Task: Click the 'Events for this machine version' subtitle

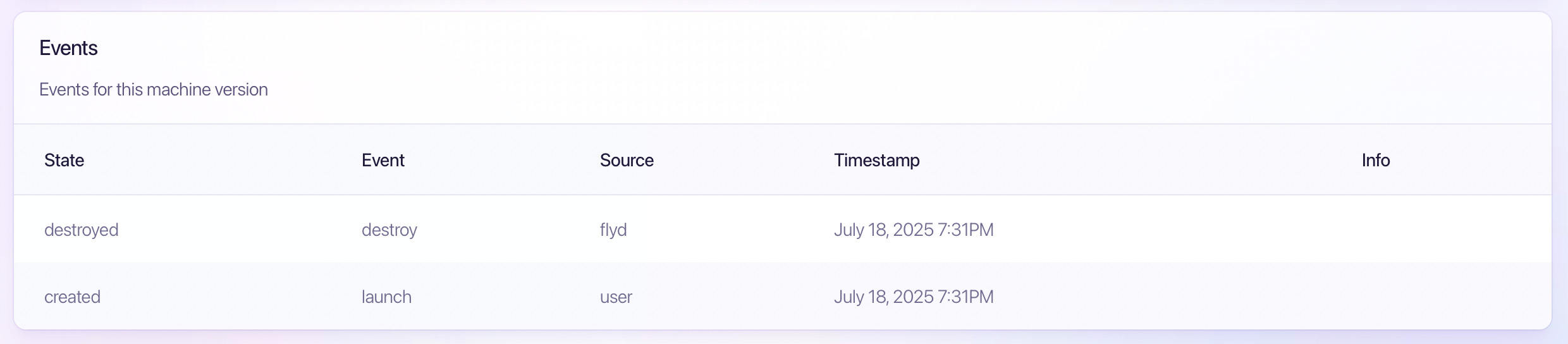Action: 154,90
